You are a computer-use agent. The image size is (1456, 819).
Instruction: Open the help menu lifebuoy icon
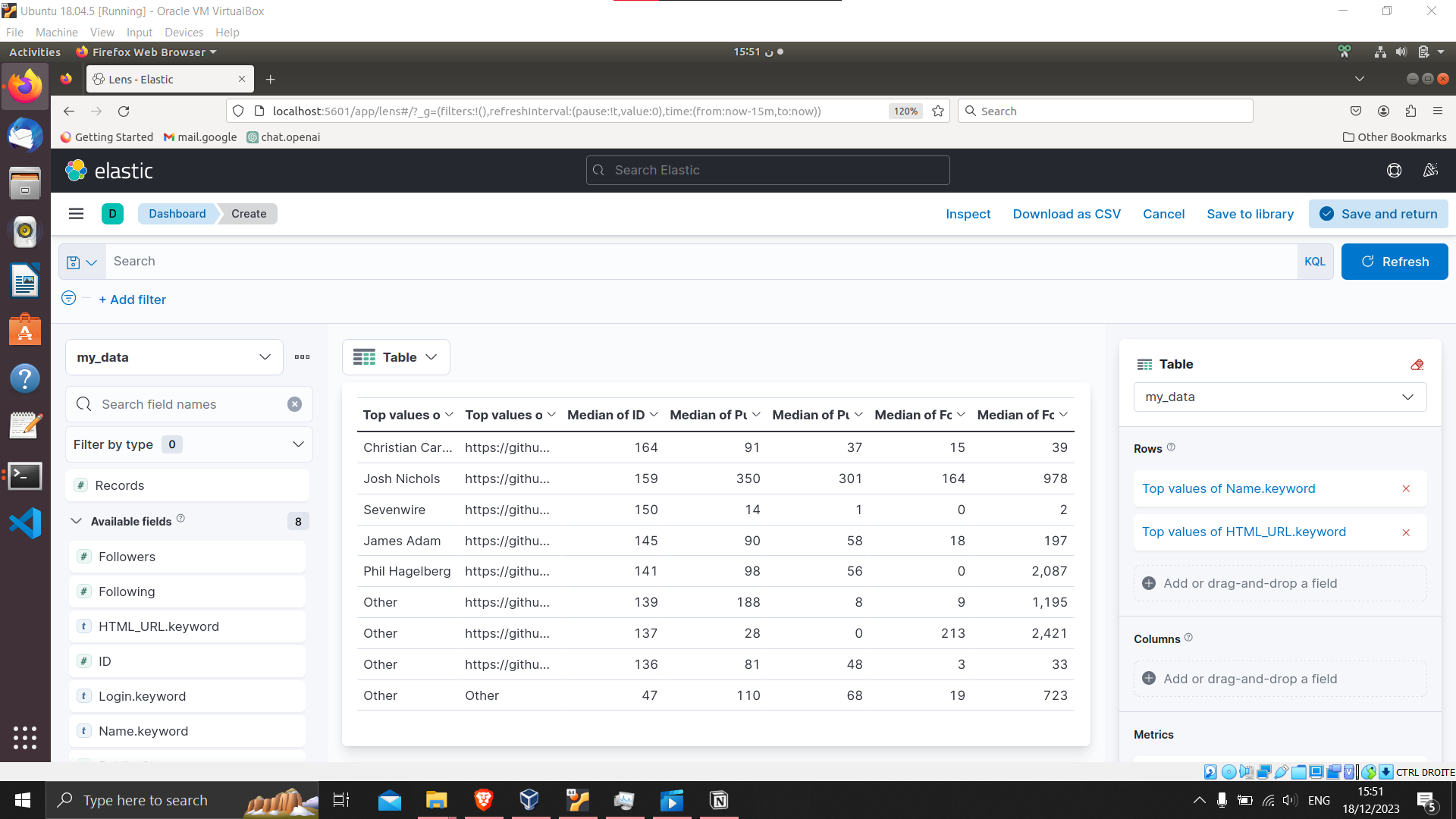1394,171
